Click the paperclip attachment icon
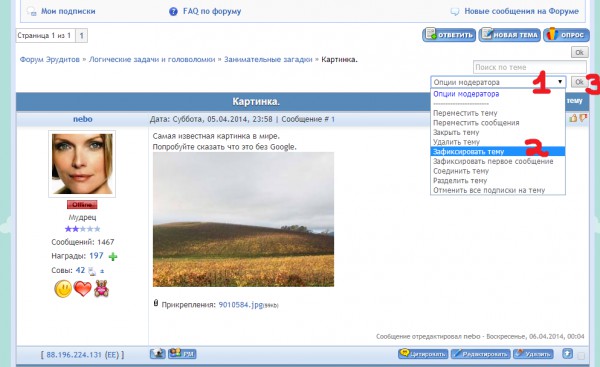 [x=156, y=303]
